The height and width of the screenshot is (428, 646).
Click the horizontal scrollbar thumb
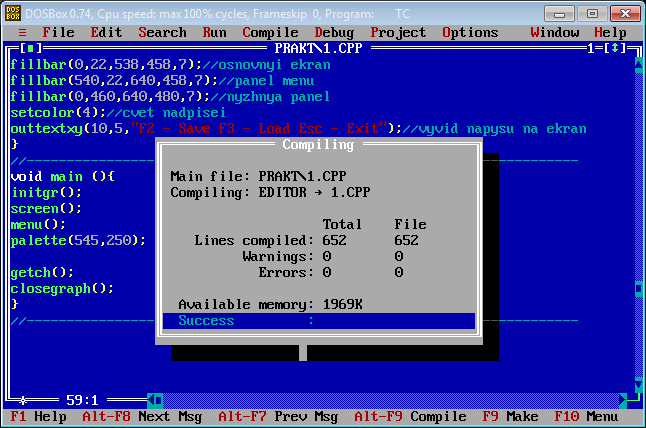(159, 400)
